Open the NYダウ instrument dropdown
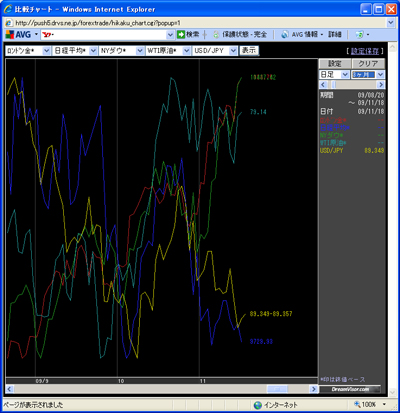The height and width of the screenshot is (413, 400). point(121,51)
